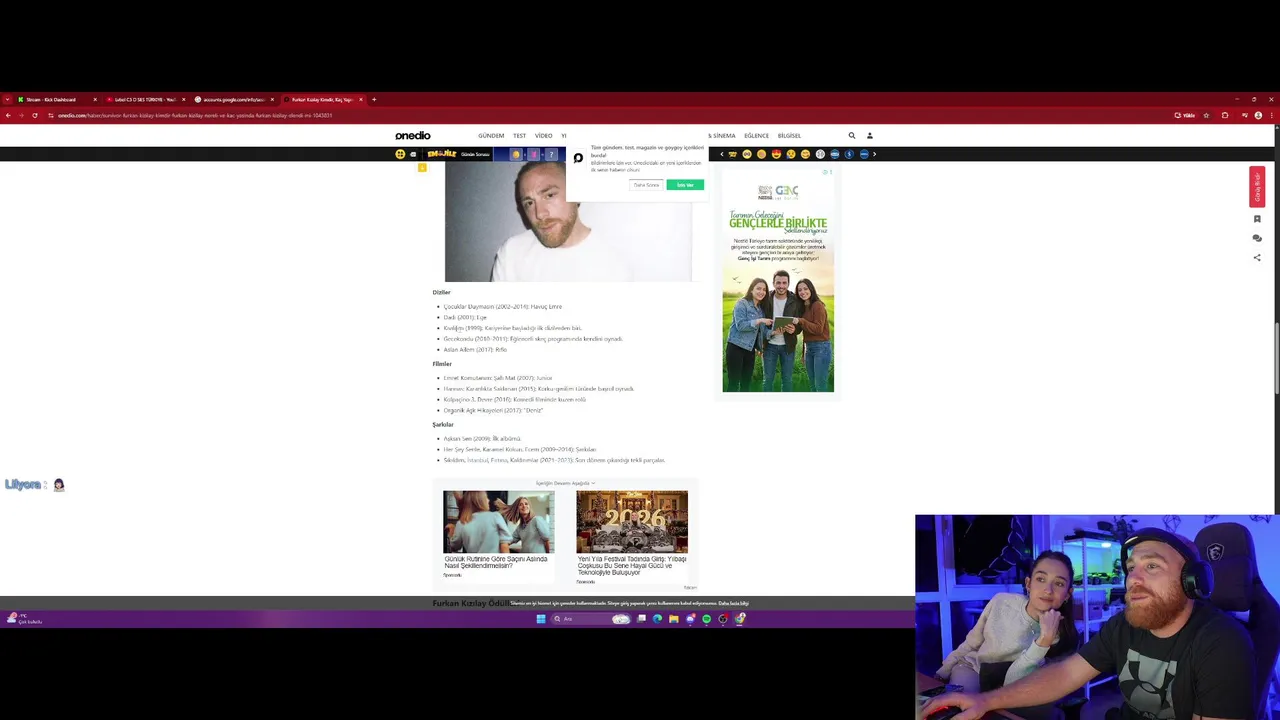This screenshot has height=720, width=1280.
Task: Open Microsoft Edge from taskbar
Action: 657,619
